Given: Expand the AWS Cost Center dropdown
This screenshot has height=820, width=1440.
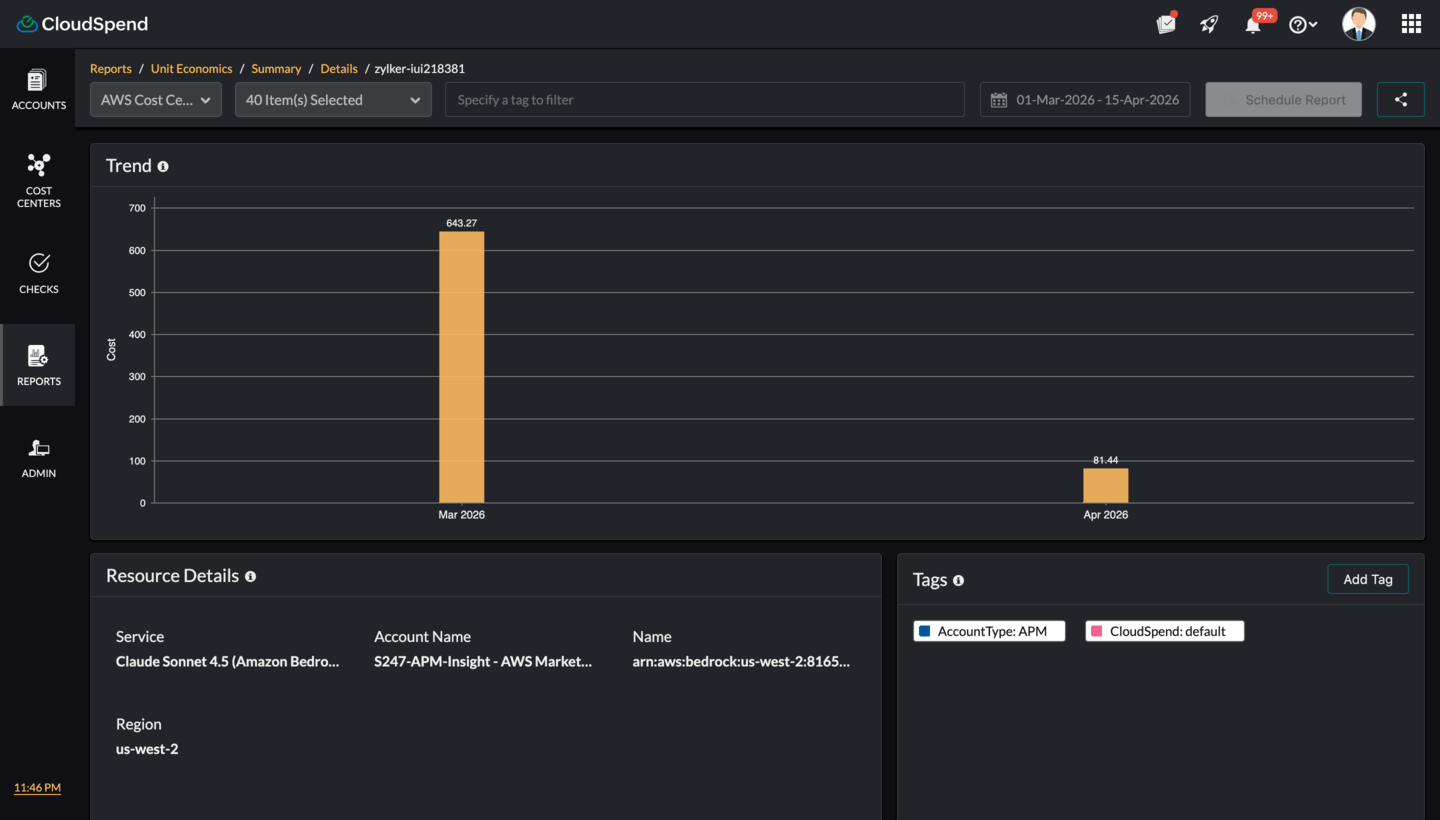Looking at the screenshot, I should 156,100.
